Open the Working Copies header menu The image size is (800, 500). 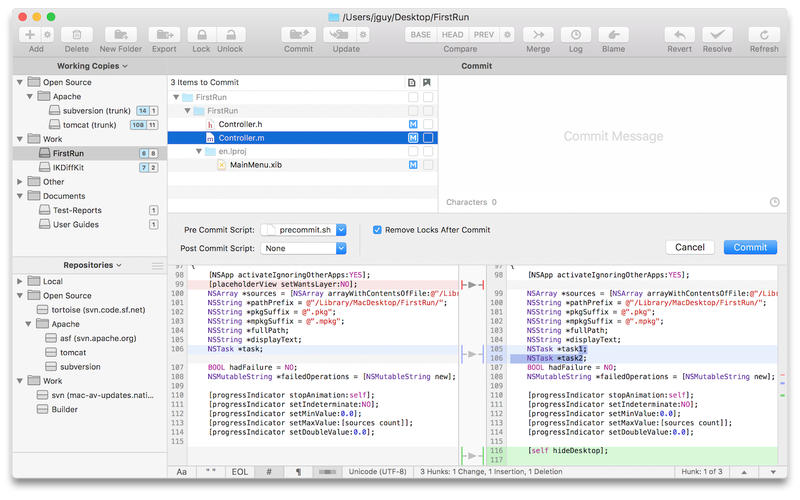[x=92, y=66]
